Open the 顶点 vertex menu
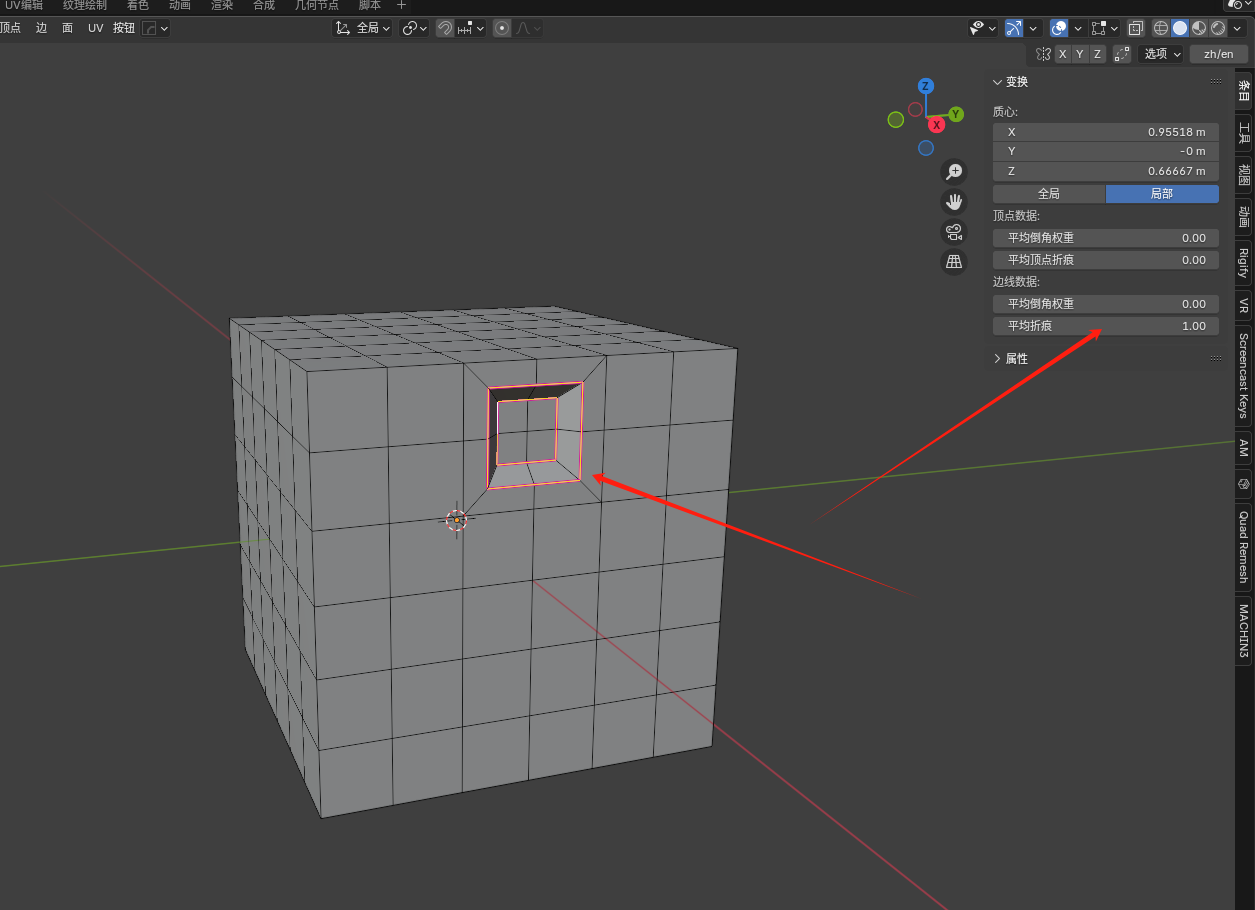1255x910 pixels. click(x=10, y=28)
